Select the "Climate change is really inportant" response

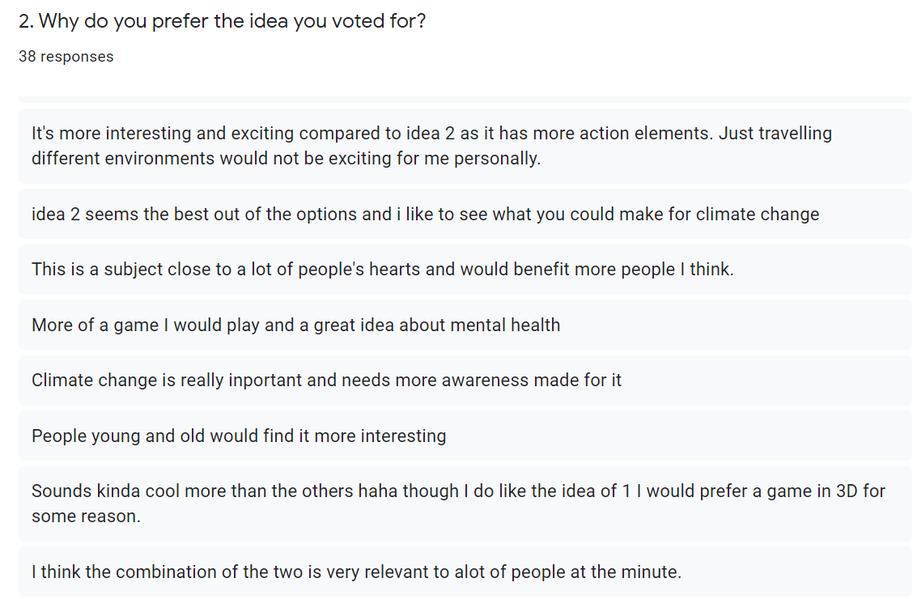[326, 380]
